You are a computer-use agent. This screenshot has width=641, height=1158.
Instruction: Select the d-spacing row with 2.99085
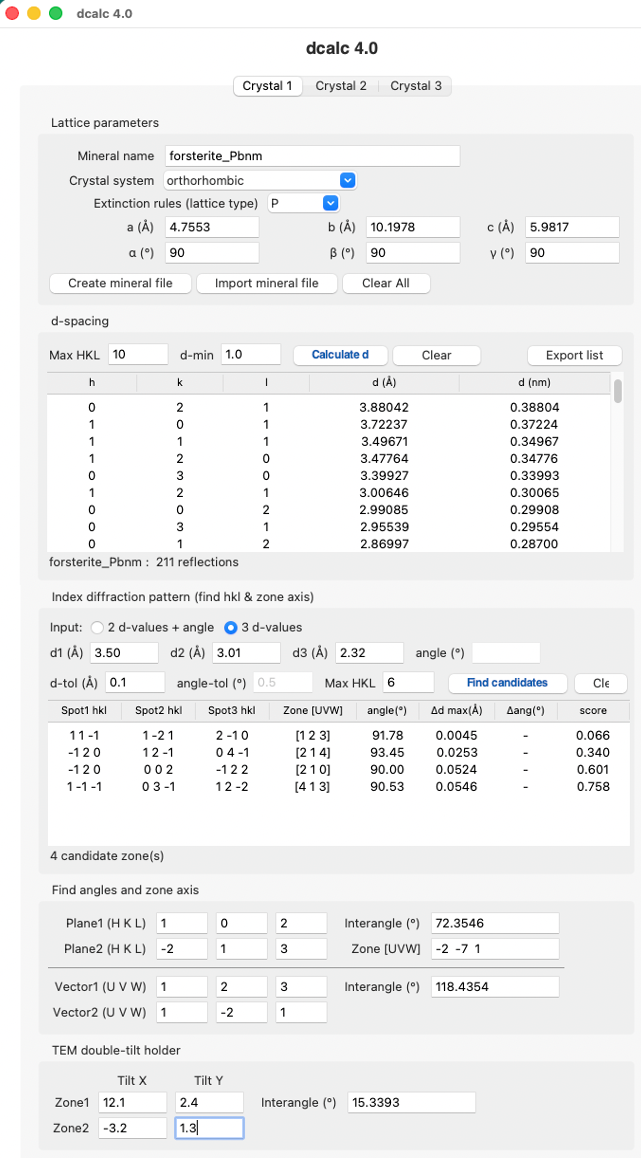[x=329, y=510]
